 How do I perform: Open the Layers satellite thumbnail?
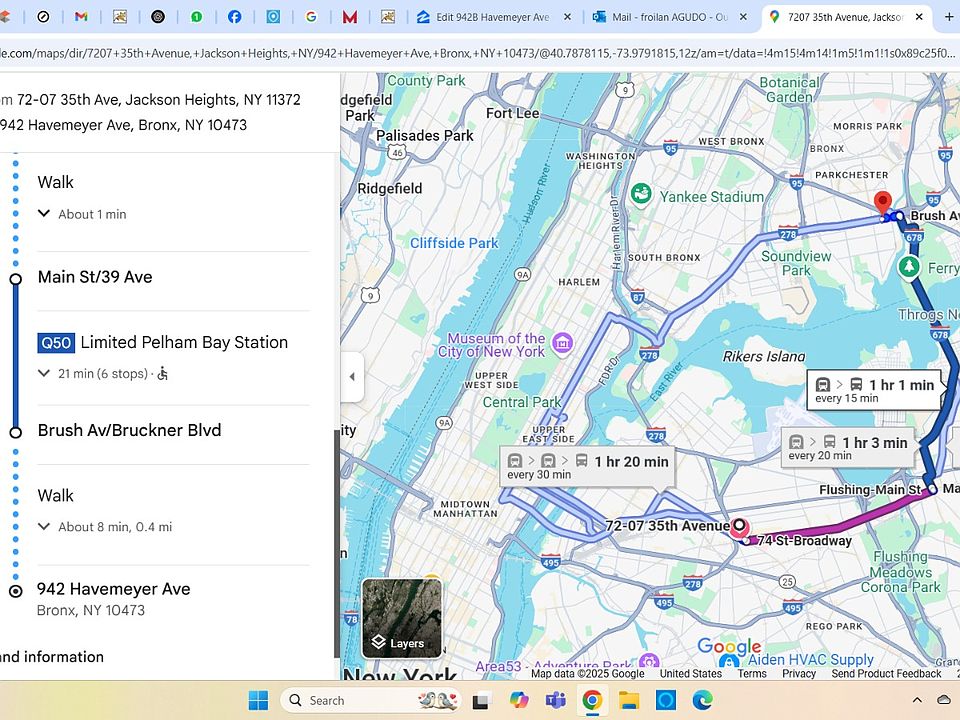click(402, 618)
